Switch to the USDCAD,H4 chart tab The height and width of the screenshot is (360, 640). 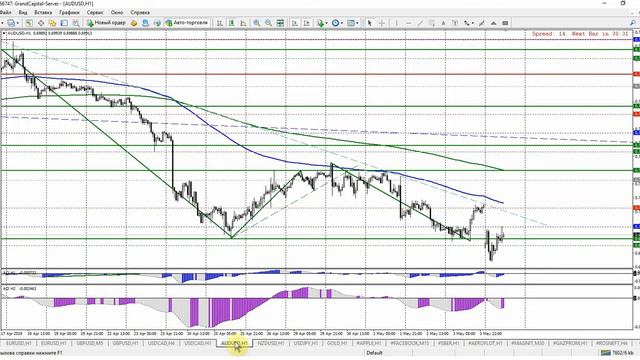tap(161, 343)
